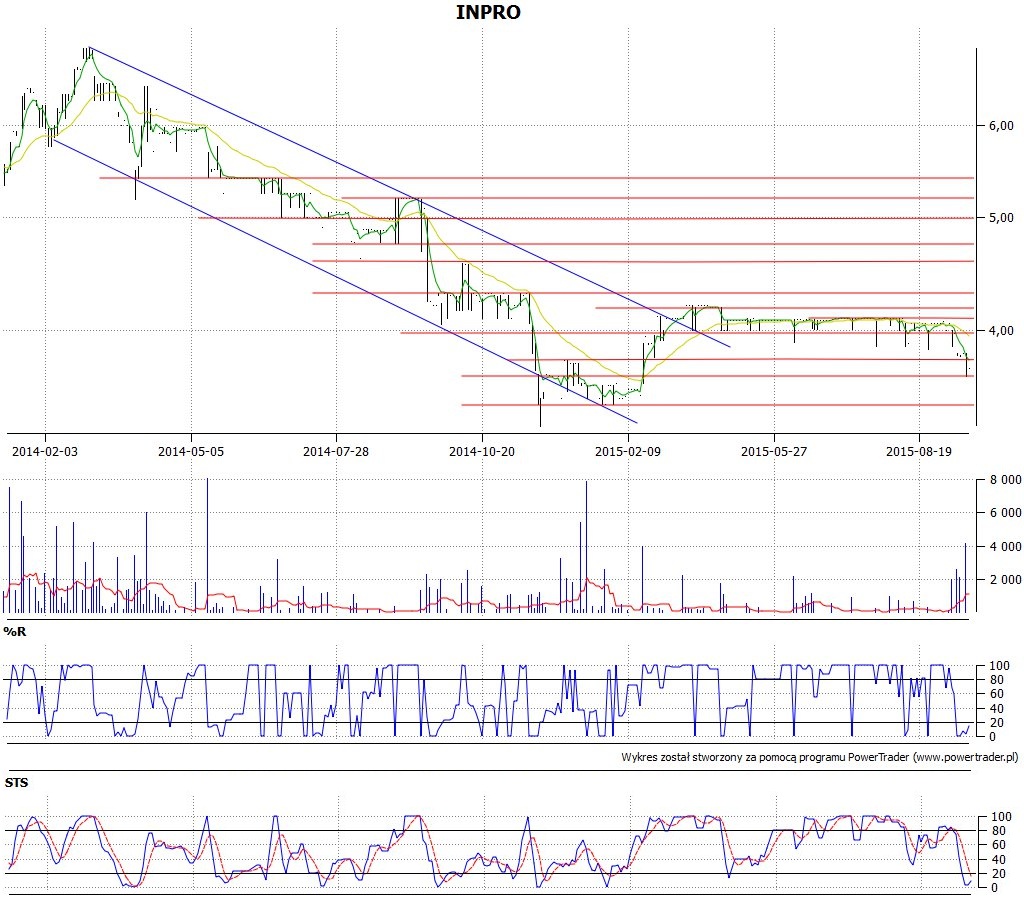
Task: Select the 2014-05-05 date label
Action: point(191,451)
